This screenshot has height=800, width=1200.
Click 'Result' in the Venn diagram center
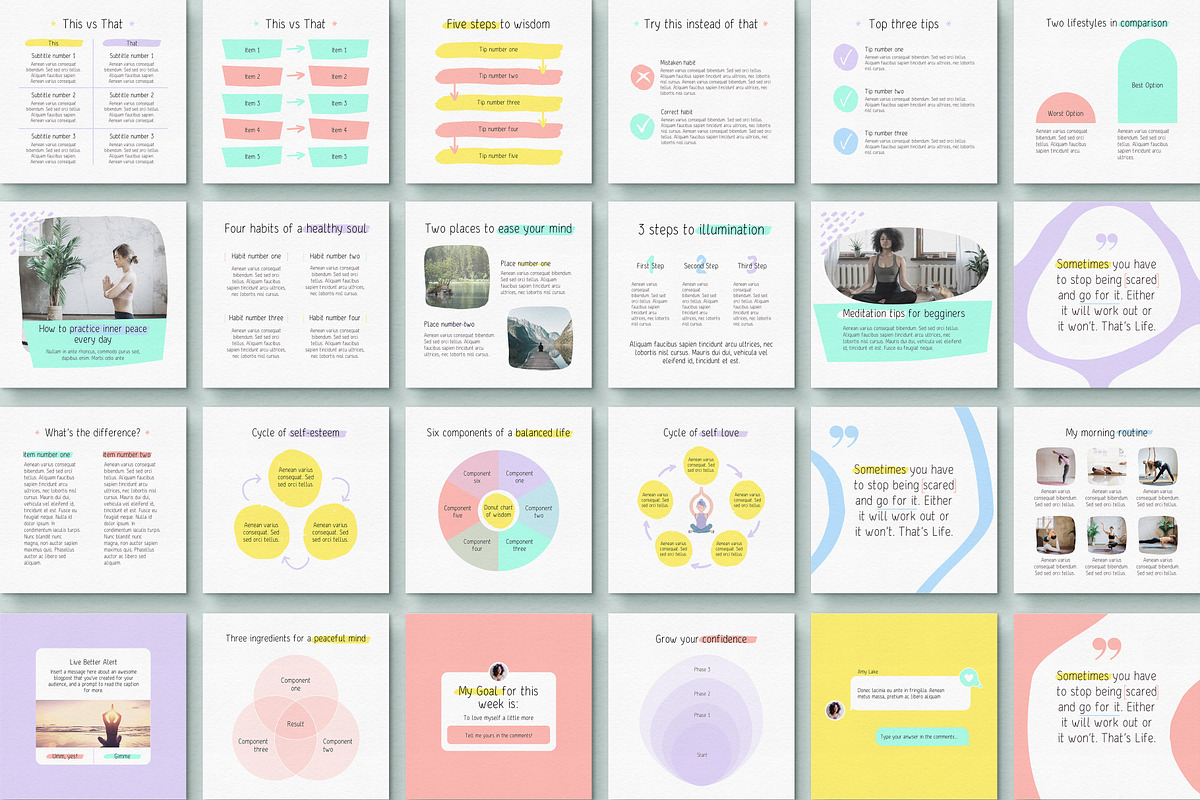(295, 722)
